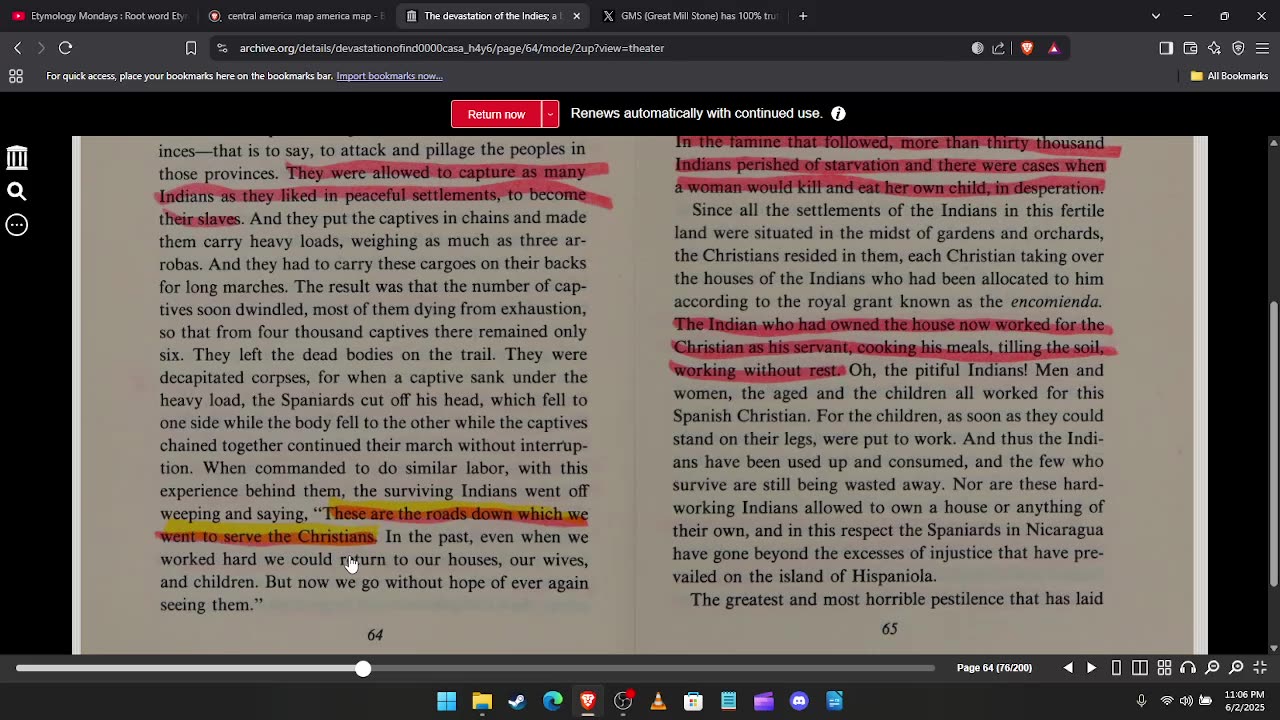Open Wi-Fi network settings in tray
Image resolution: width=1280 pixels, height=720 pixels.
click(x=1166, y=701)
